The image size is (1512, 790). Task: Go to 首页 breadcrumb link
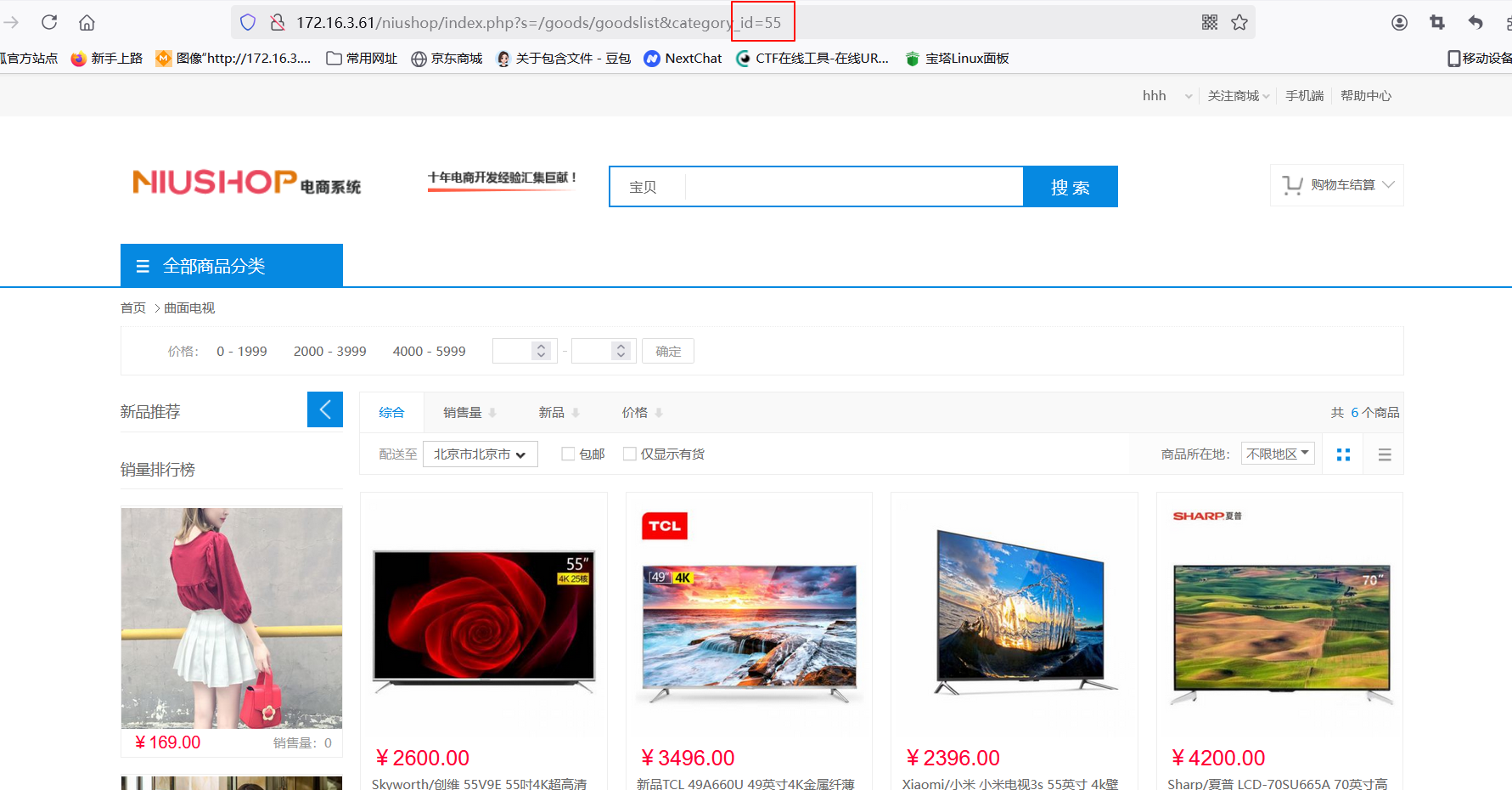tap(133, 308)
